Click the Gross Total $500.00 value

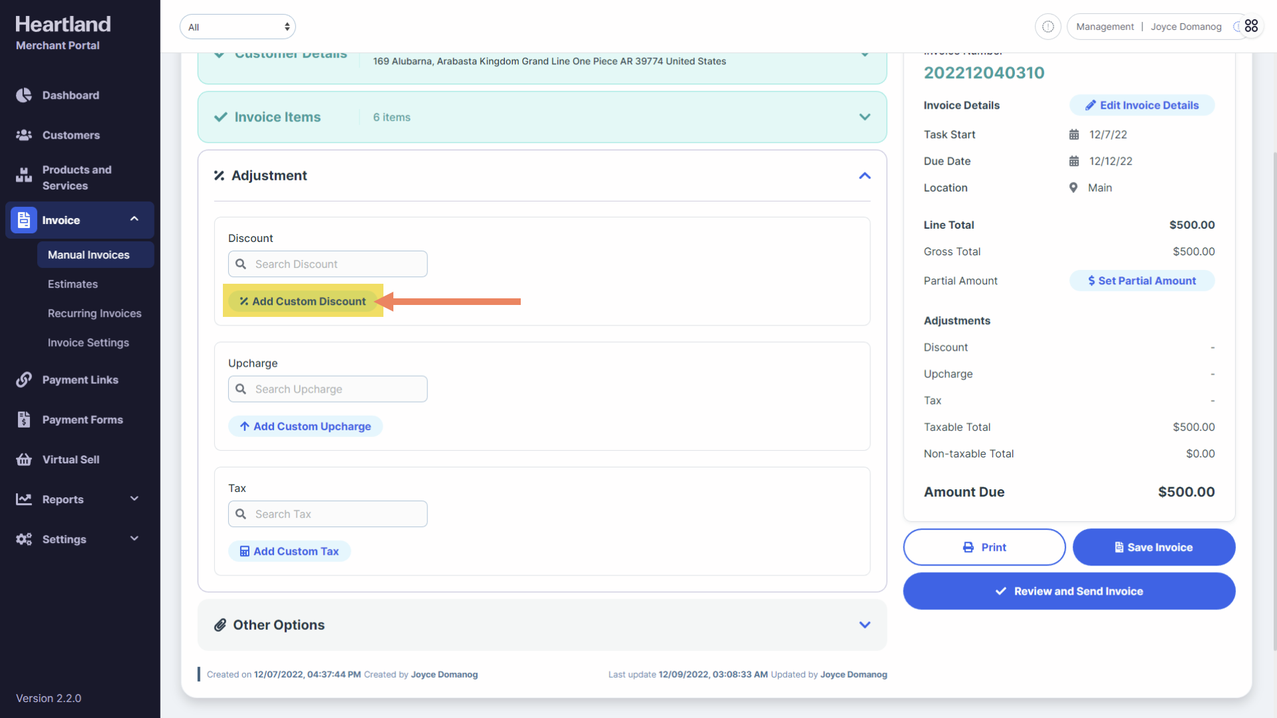(1194, 252)
